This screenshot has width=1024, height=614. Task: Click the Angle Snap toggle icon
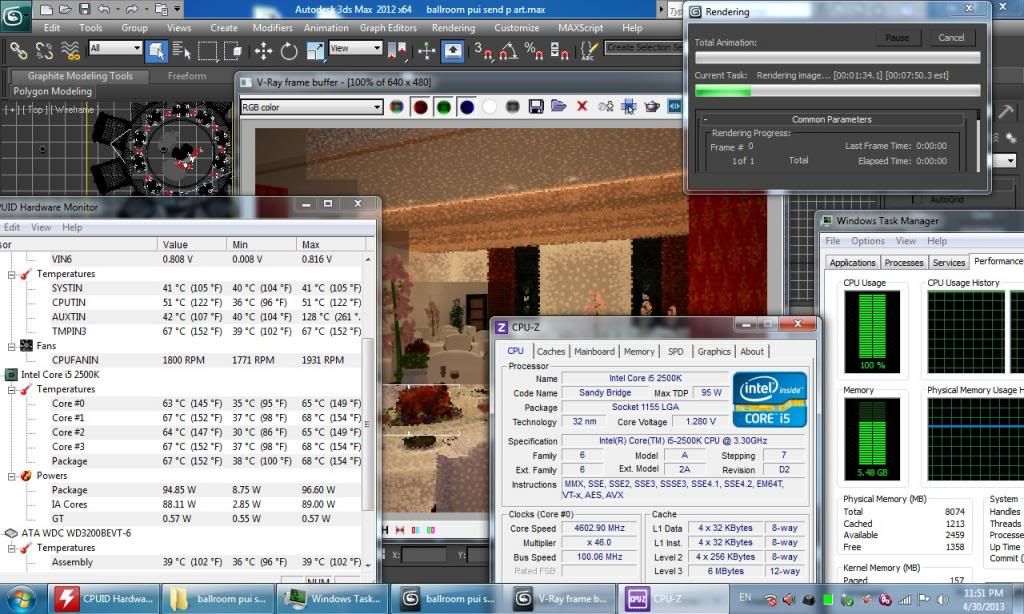click(507, 50)
